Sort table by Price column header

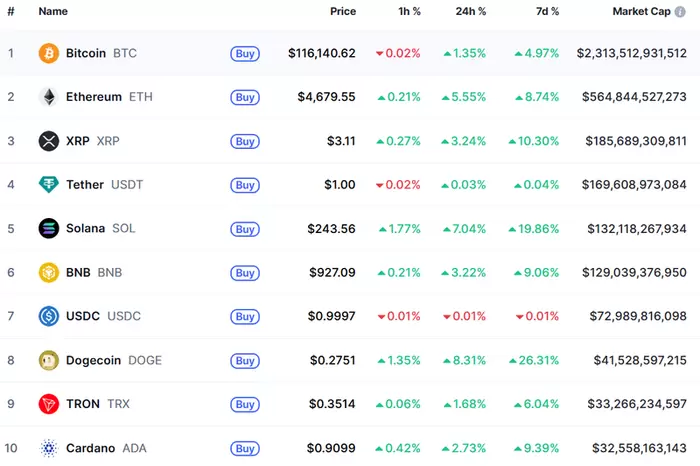pos(343,12)
